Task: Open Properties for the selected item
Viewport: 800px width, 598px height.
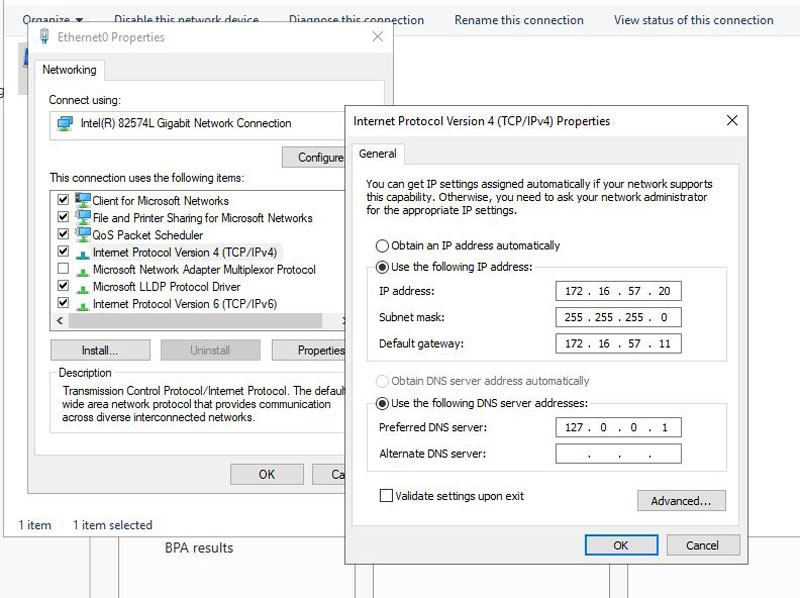Action: [309, 351]
